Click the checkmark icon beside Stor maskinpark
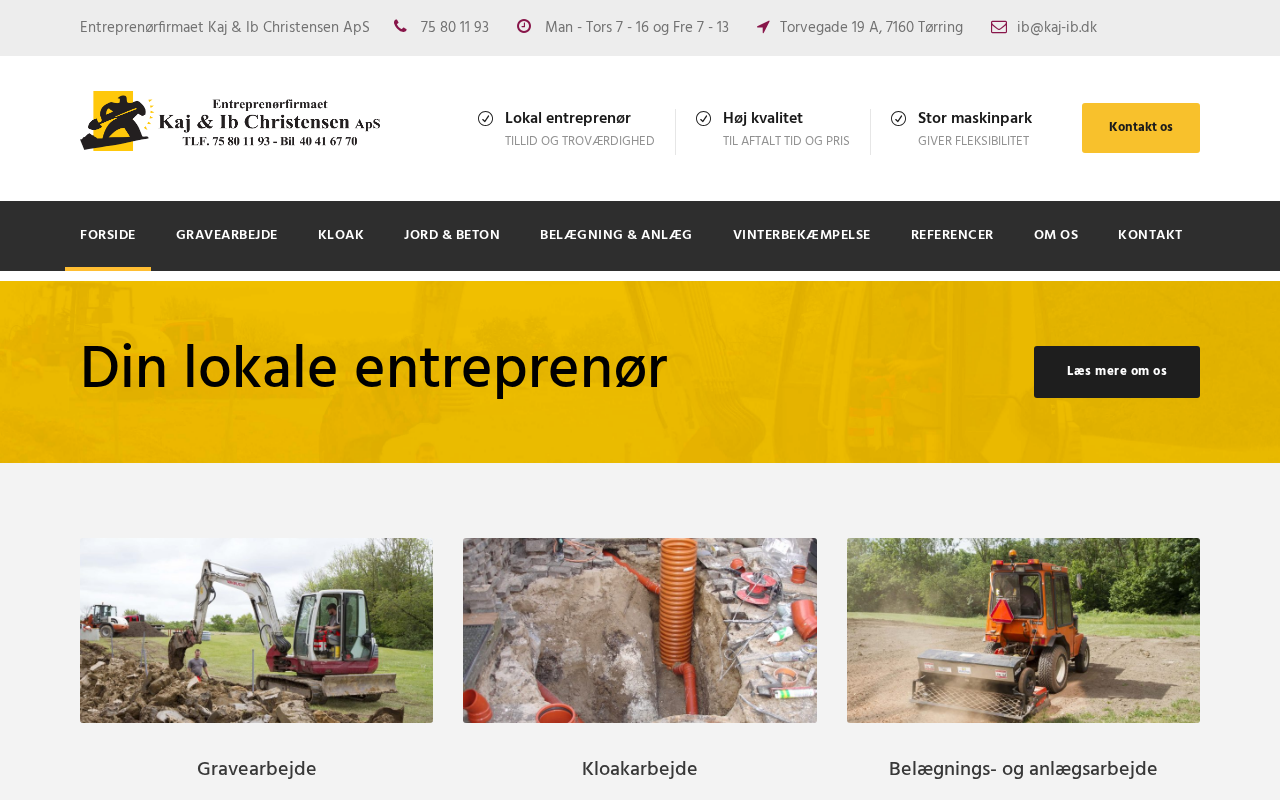The image size is (1280, 800). 899,118
